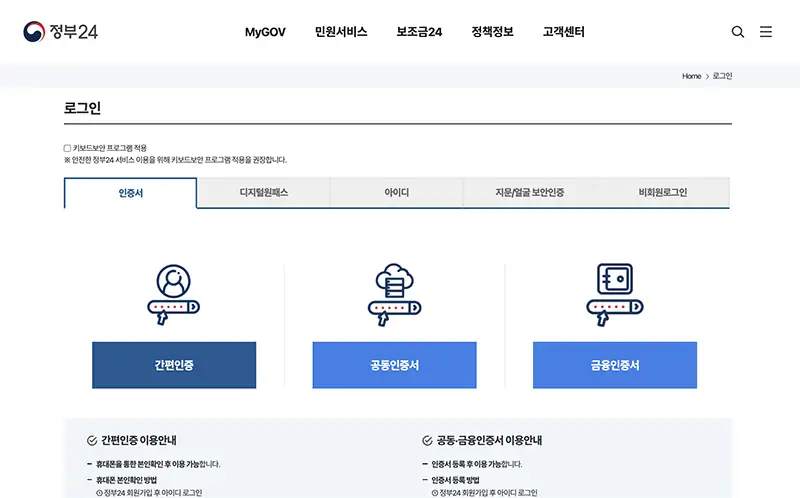Click the 로그인 page title

click(82, 108)
